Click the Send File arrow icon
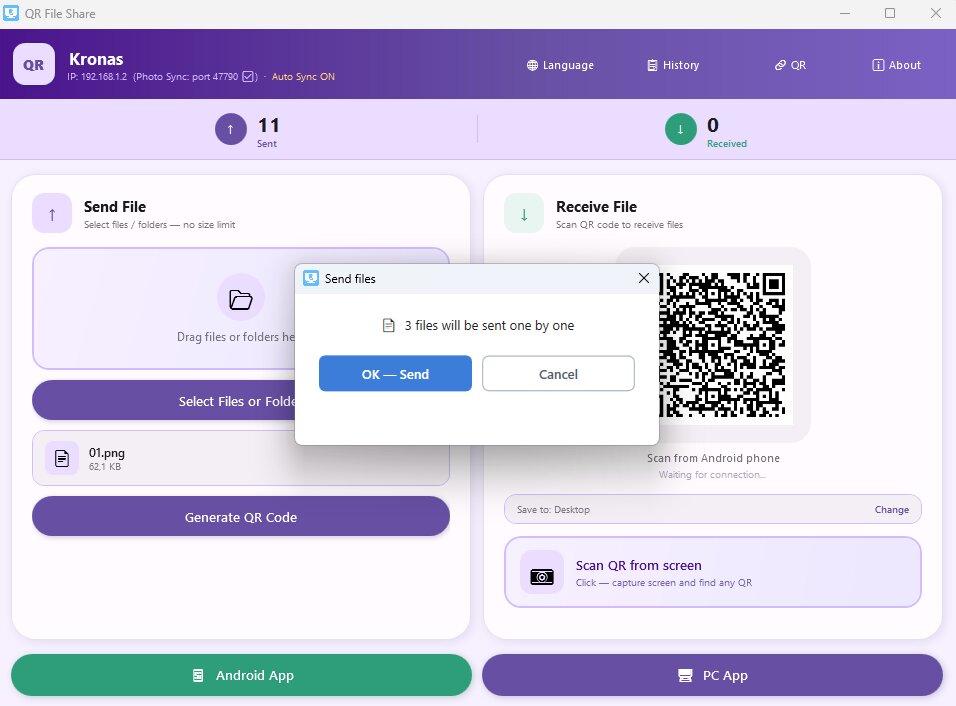The height and width of the screenshot is (706, 956). pyautogui.click(x=52, y=213)
